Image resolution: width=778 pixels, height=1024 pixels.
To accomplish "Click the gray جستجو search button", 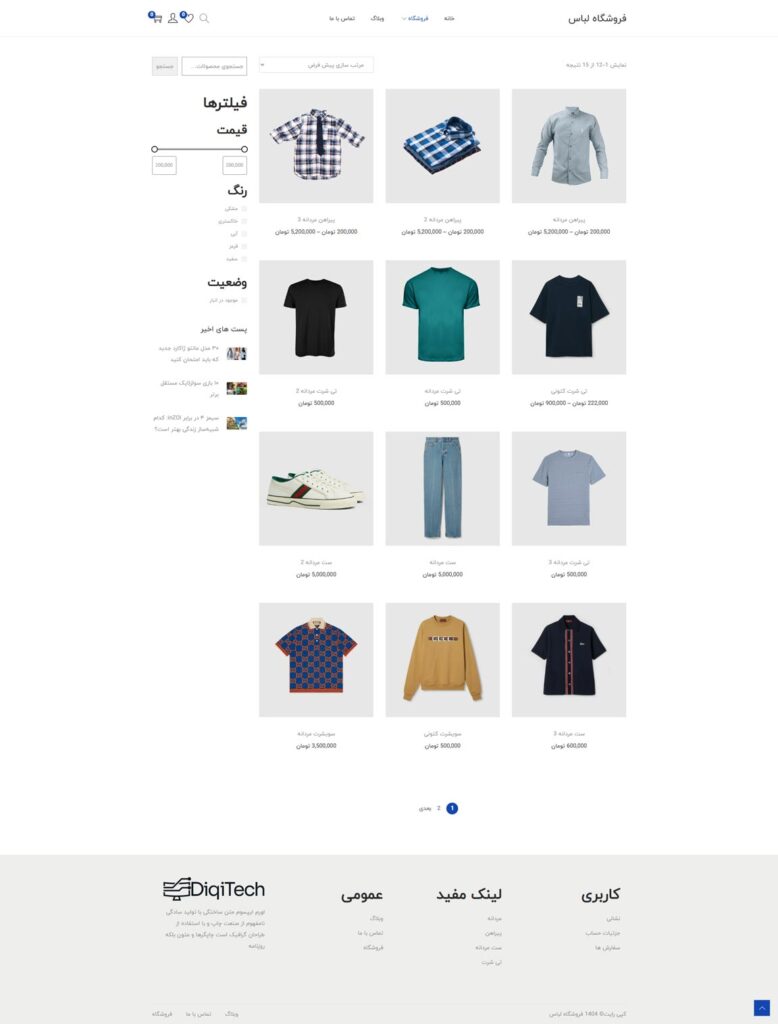I will pos(165,66).
